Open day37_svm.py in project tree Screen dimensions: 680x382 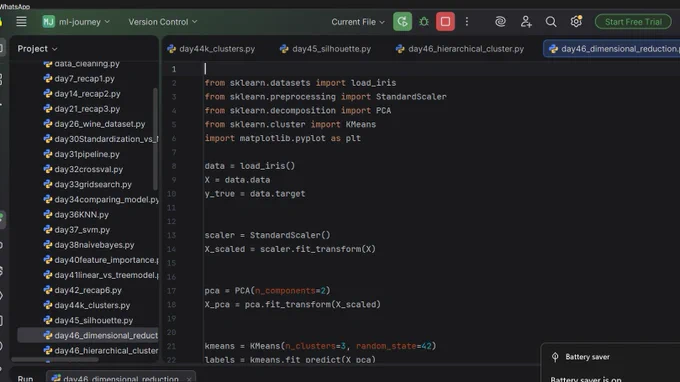coord(82,230)
